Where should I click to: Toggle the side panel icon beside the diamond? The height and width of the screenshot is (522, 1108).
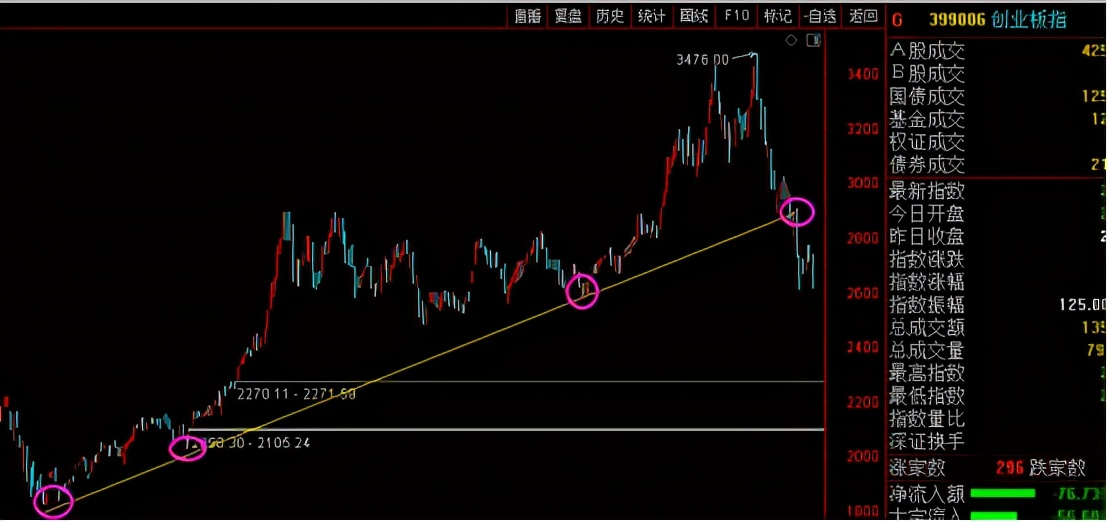[x=815, y=40]
